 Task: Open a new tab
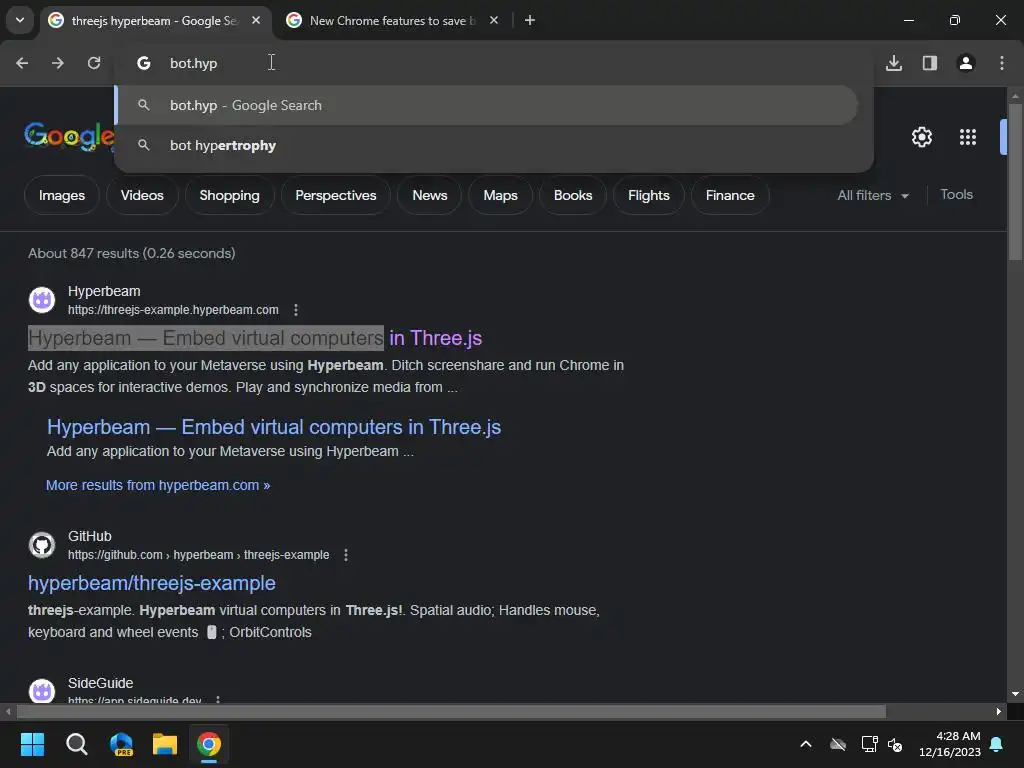click(x=530, y=20)
